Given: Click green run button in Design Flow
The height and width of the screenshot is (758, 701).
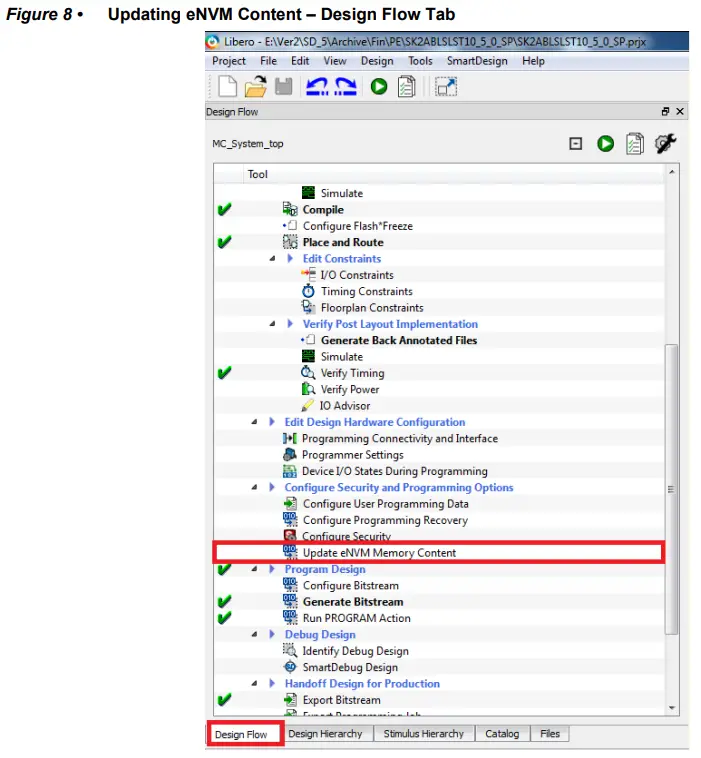Looking at the screenshot, I should coord(605,144).
